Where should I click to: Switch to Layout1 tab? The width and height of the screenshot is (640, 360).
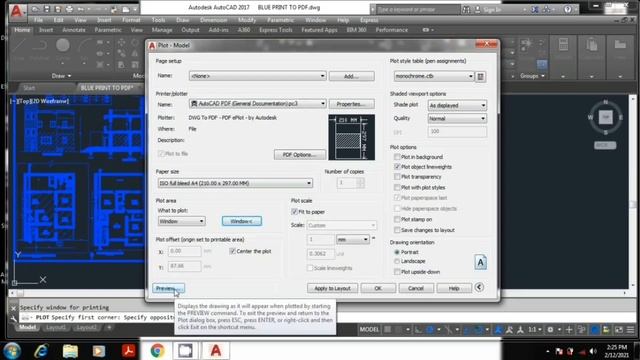point(56,327)
